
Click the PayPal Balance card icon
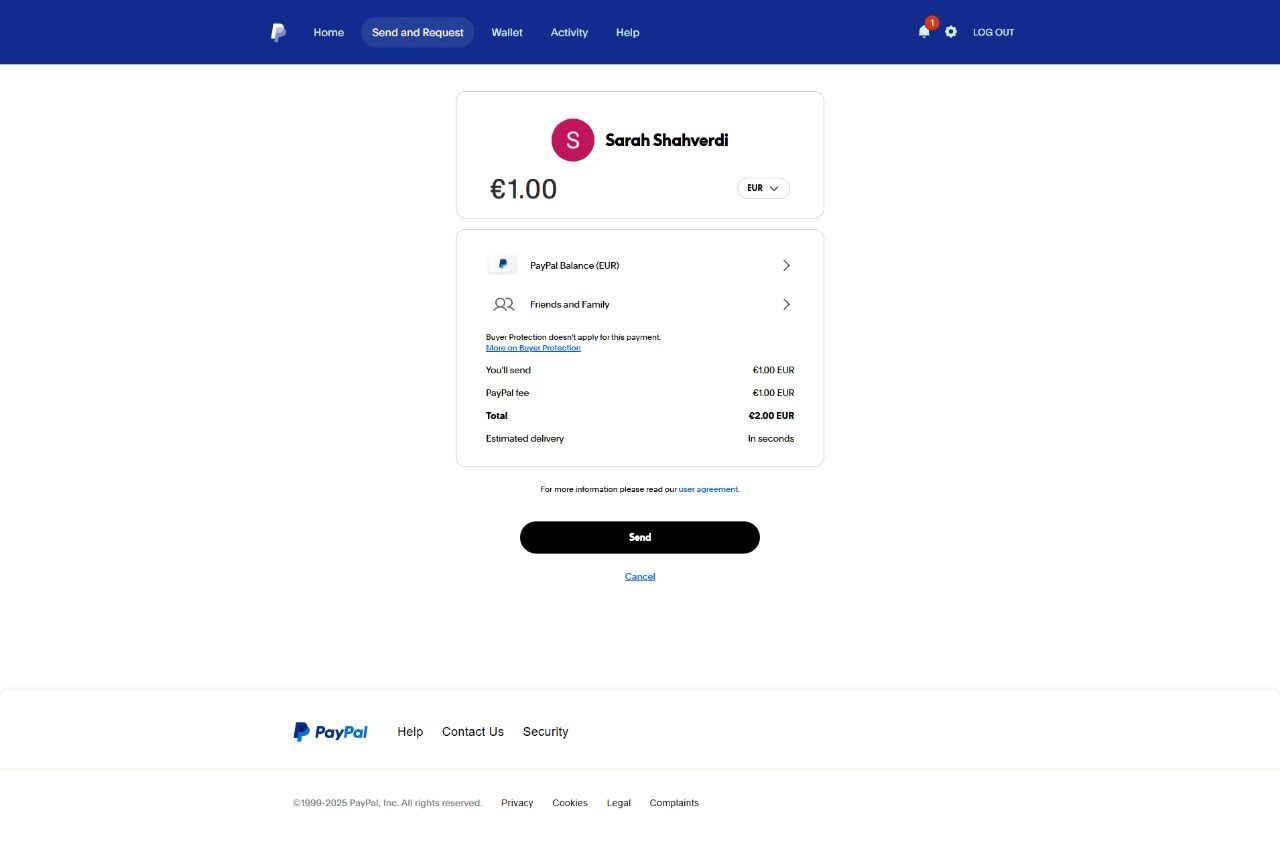(502, 265)
